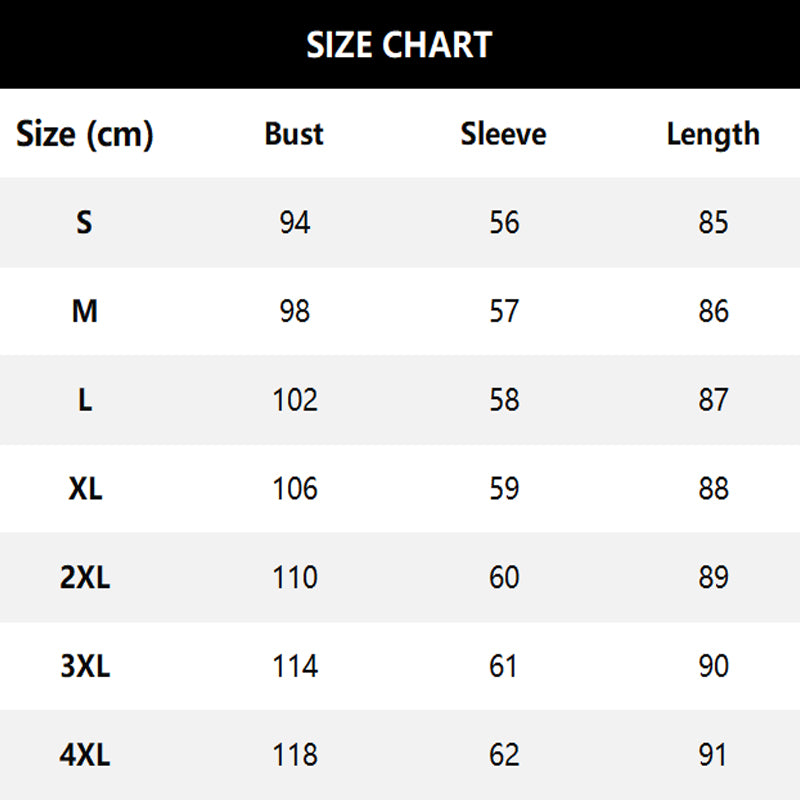Select the M size row label
The width and height of the screenshot is (800, 800).
pyautogui.click(x=85, y=311)
